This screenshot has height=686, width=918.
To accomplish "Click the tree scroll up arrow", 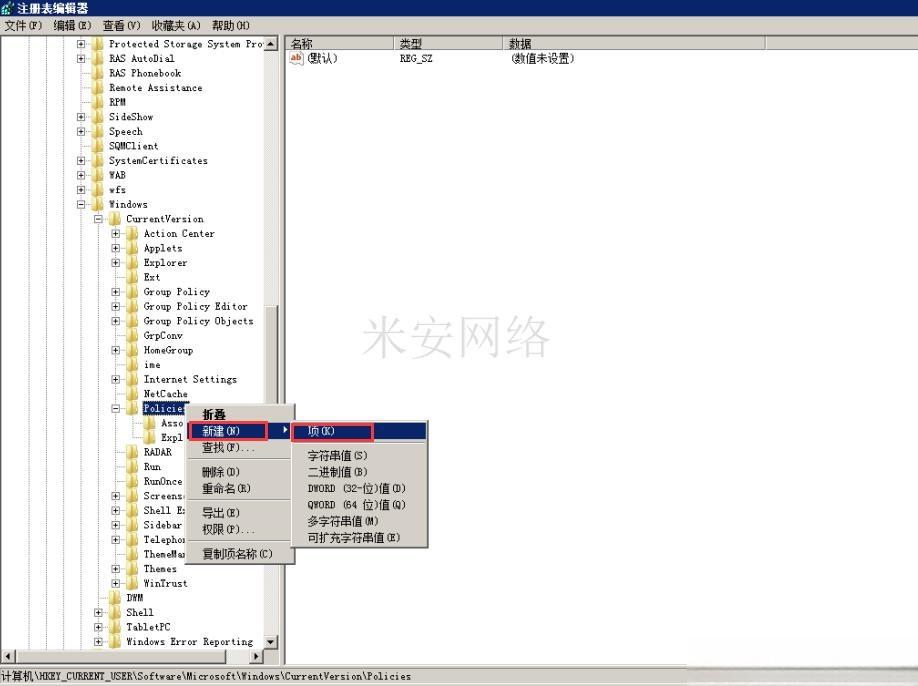I will (x=270, y=44).
